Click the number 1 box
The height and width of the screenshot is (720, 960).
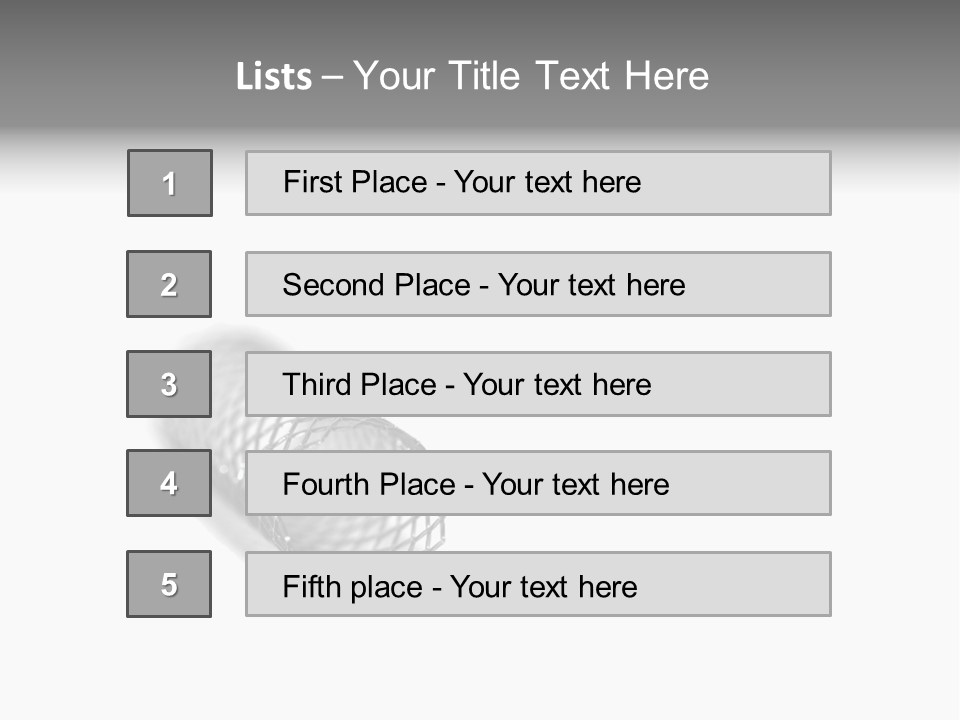[x=170, y=183]
